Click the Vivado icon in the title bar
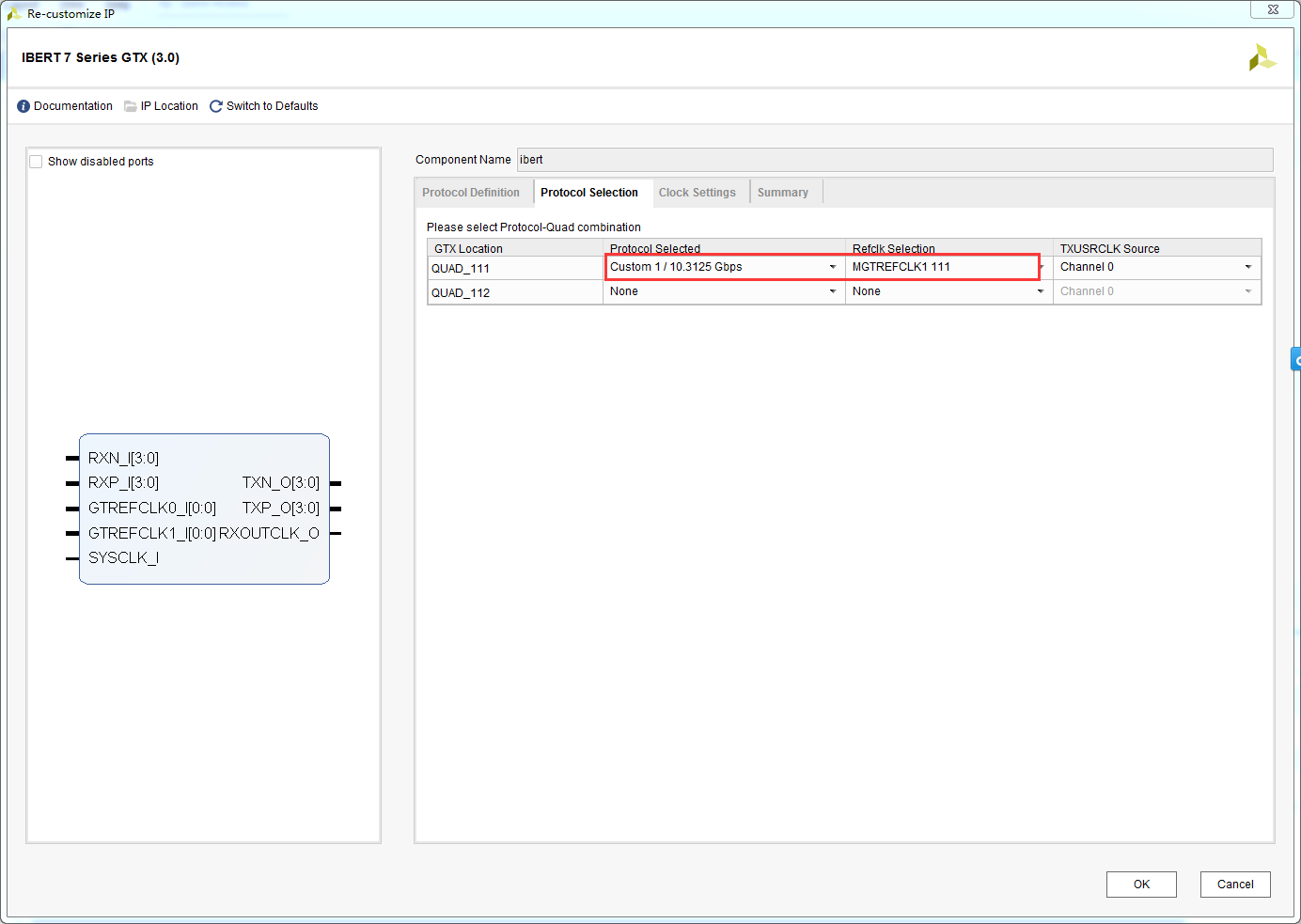The image size is (1301, 924). coord(14,13)
